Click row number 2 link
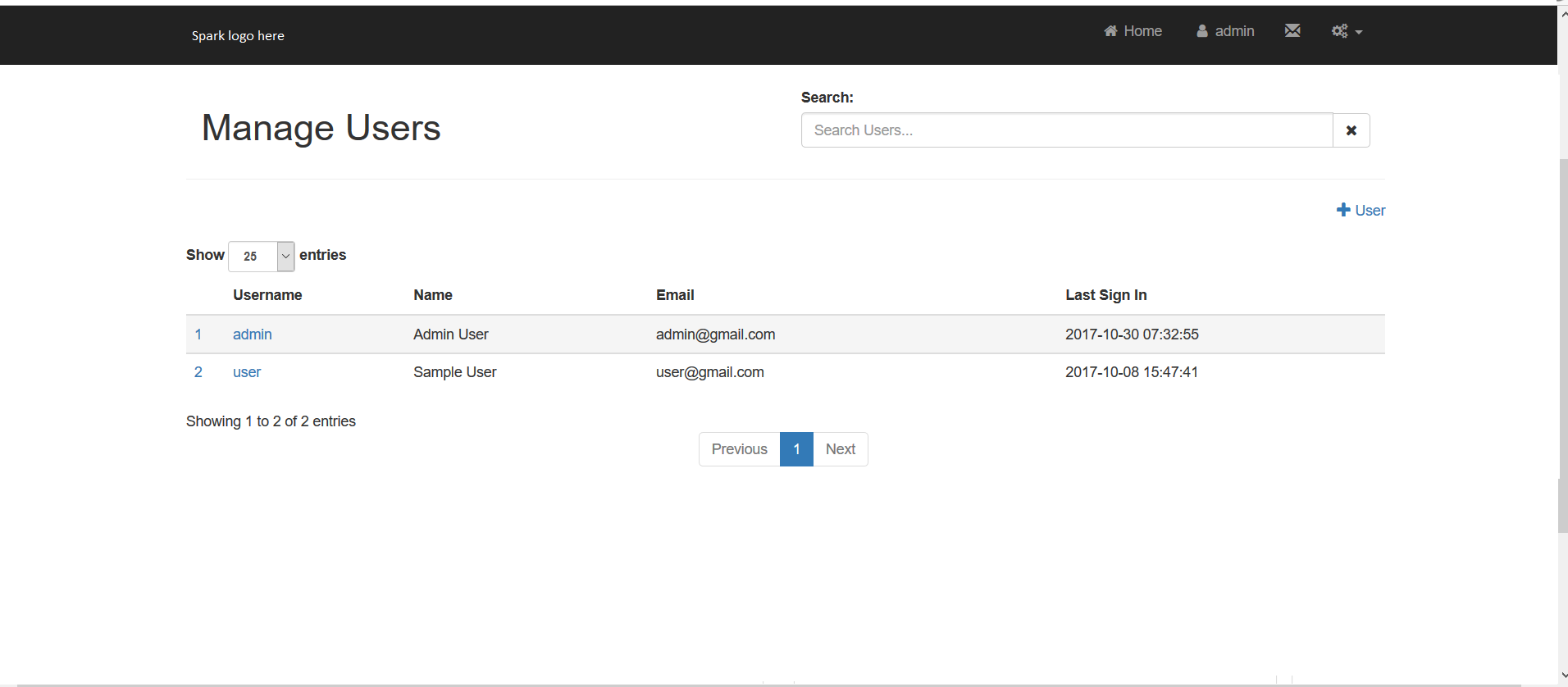 coord(198,372)
